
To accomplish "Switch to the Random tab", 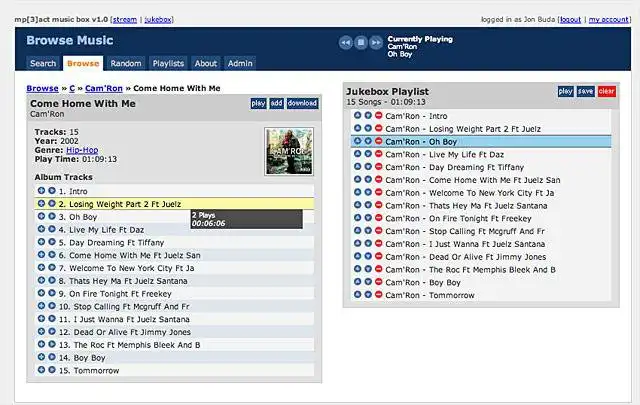I will [126, 63].
